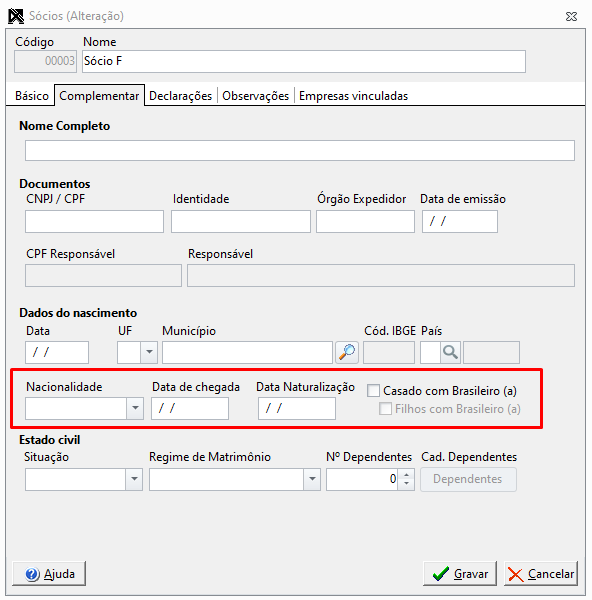Open the Declarações tab
The width and height of the screenshot is (592, 600).
(180, 96)
